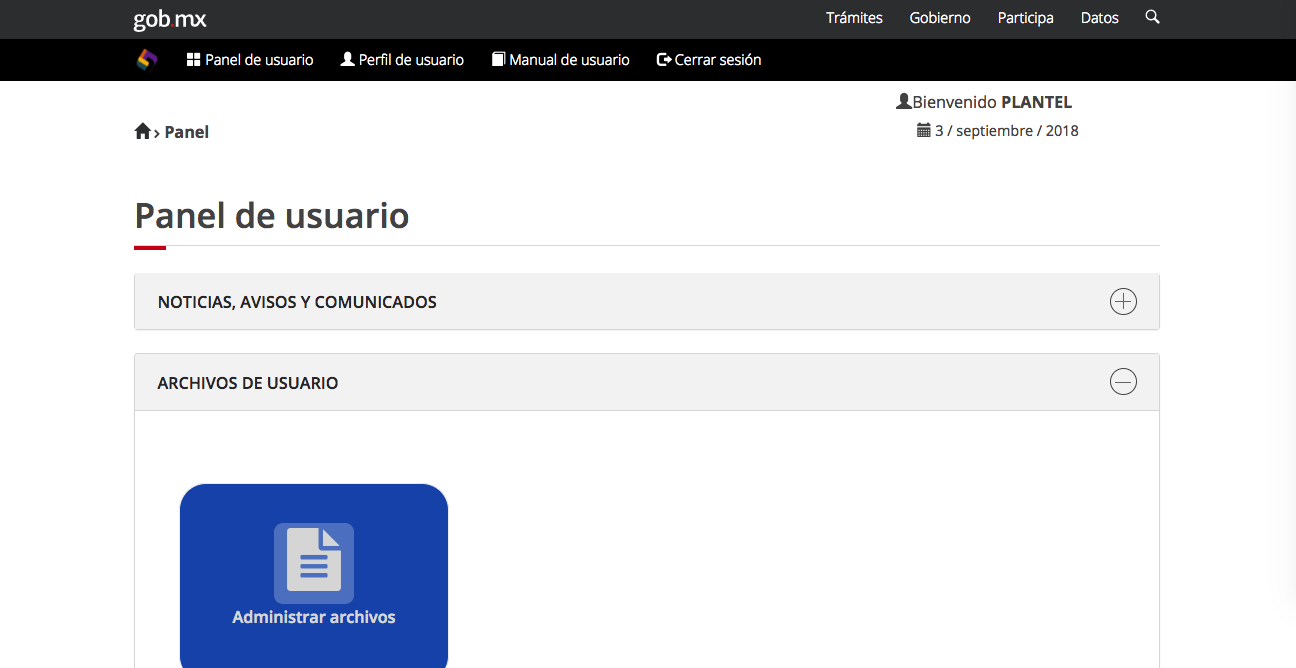Click the Archivos de Usuario header
This screenshot has width=1296, height=668.
tap(248, 383)
